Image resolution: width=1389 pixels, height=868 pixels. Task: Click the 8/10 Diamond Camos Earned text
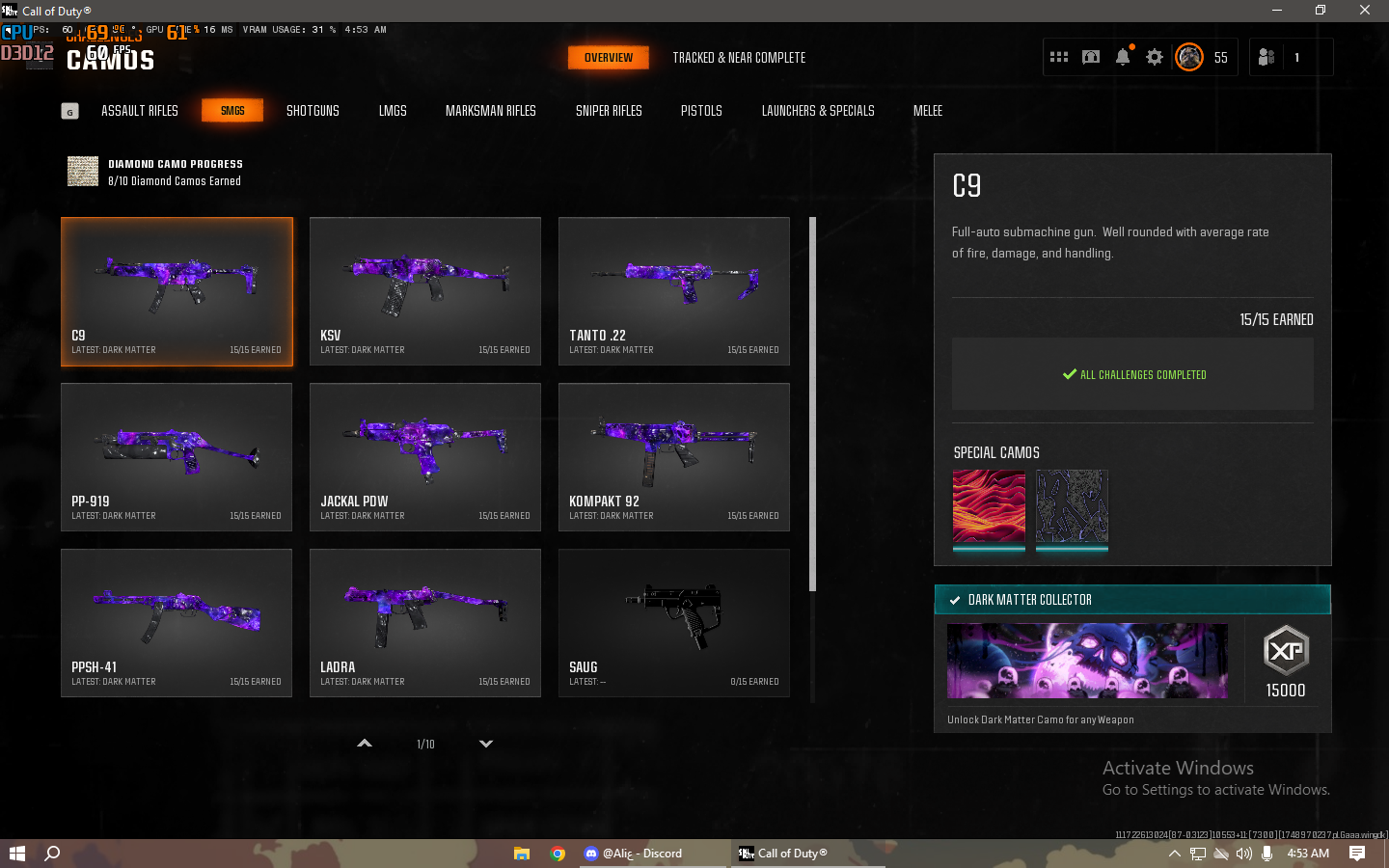coord(175,181)
